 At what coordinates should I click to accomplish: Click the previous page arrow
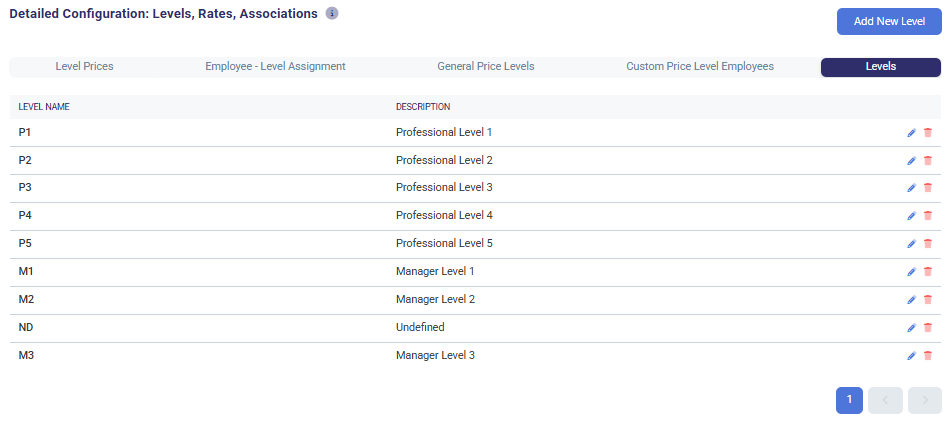(x=886, y=400)
